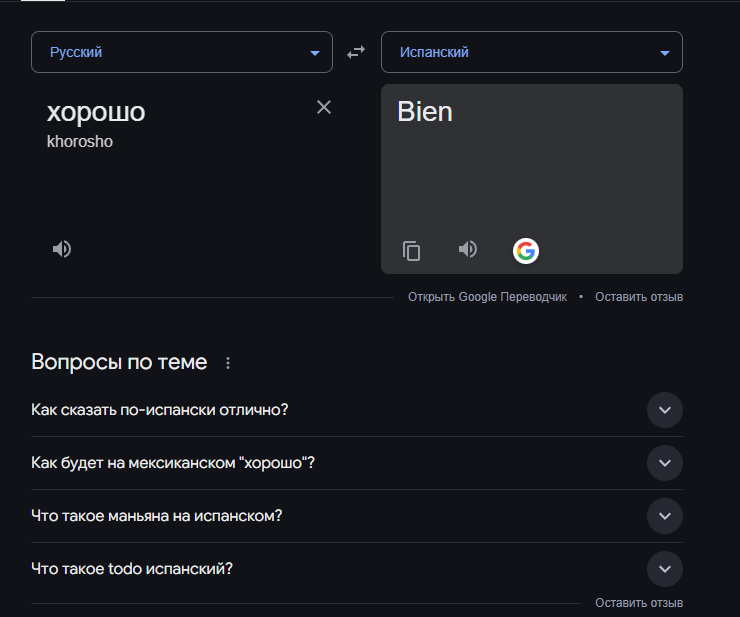Listen to Russian source pronunciation
This screenshot has height=617, width=740.
pos(62,249)
